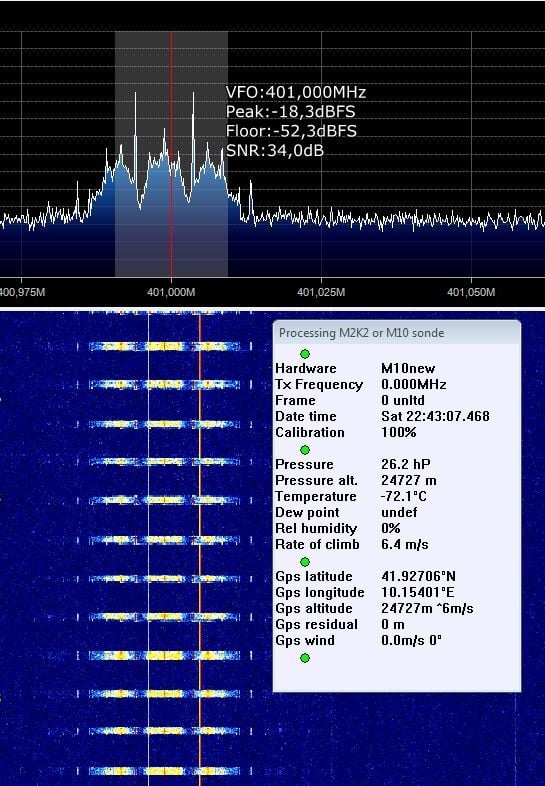Click the Gps latitude value 41.92706°N
The width and height of the screenshot is (545, 786).
(x=419, y=576)
